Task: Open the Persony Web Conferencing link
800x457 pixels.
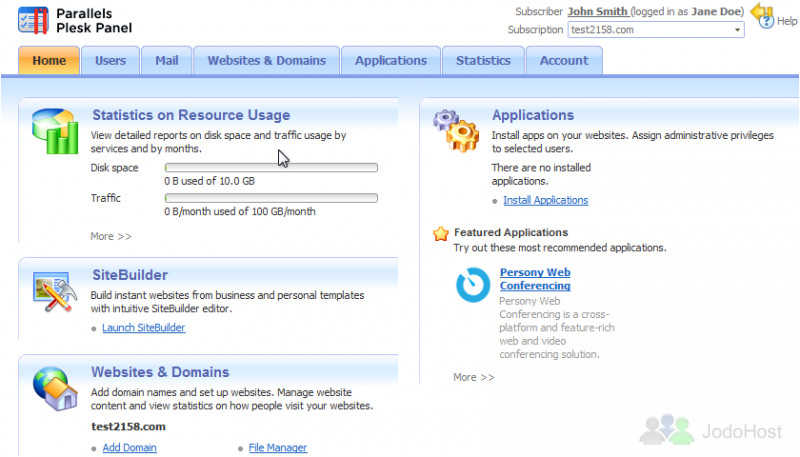Action: click(x=535, y=279)
